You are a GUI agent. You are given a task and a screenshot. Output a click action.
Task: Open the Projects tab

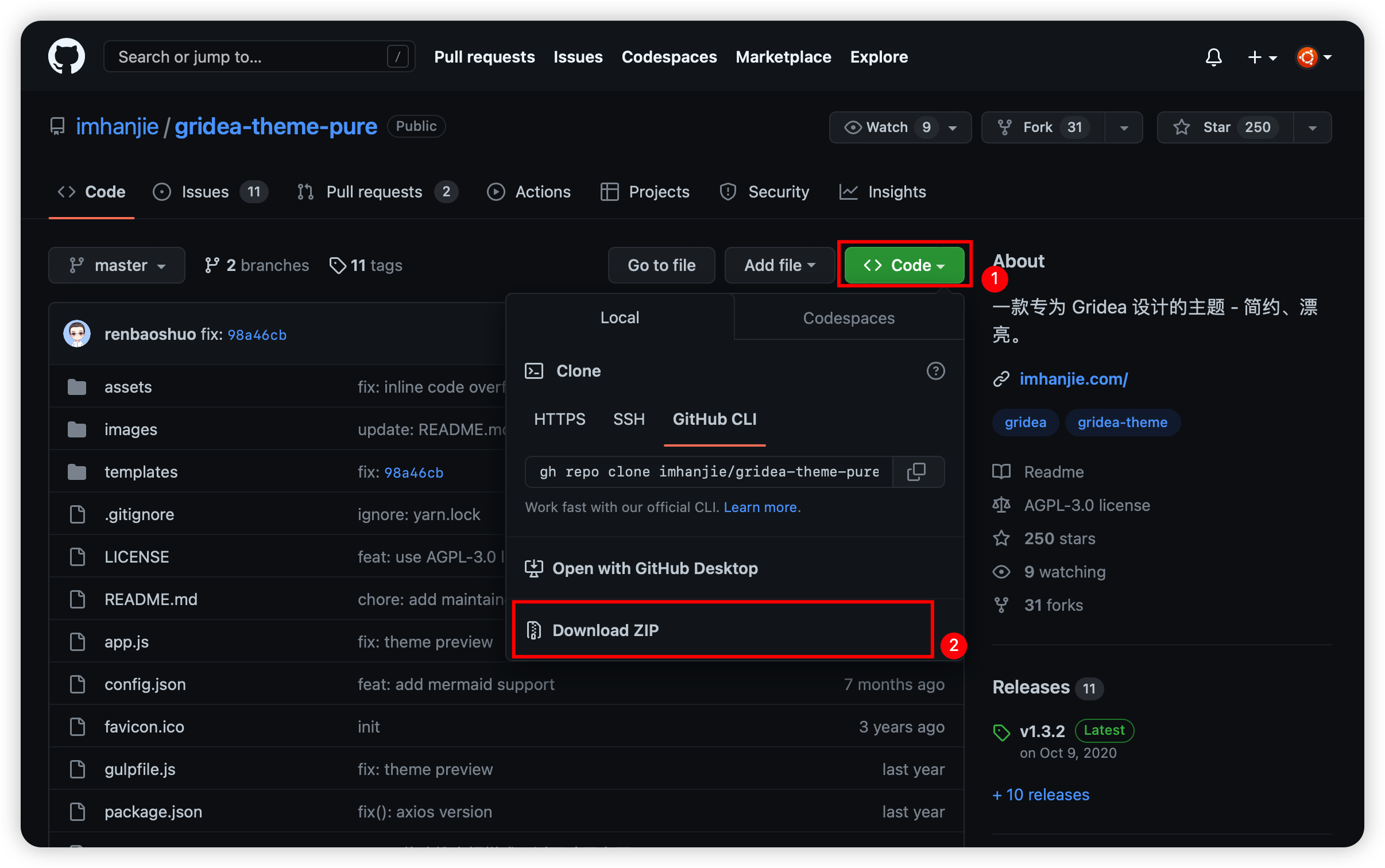click(x=645, y=192)
